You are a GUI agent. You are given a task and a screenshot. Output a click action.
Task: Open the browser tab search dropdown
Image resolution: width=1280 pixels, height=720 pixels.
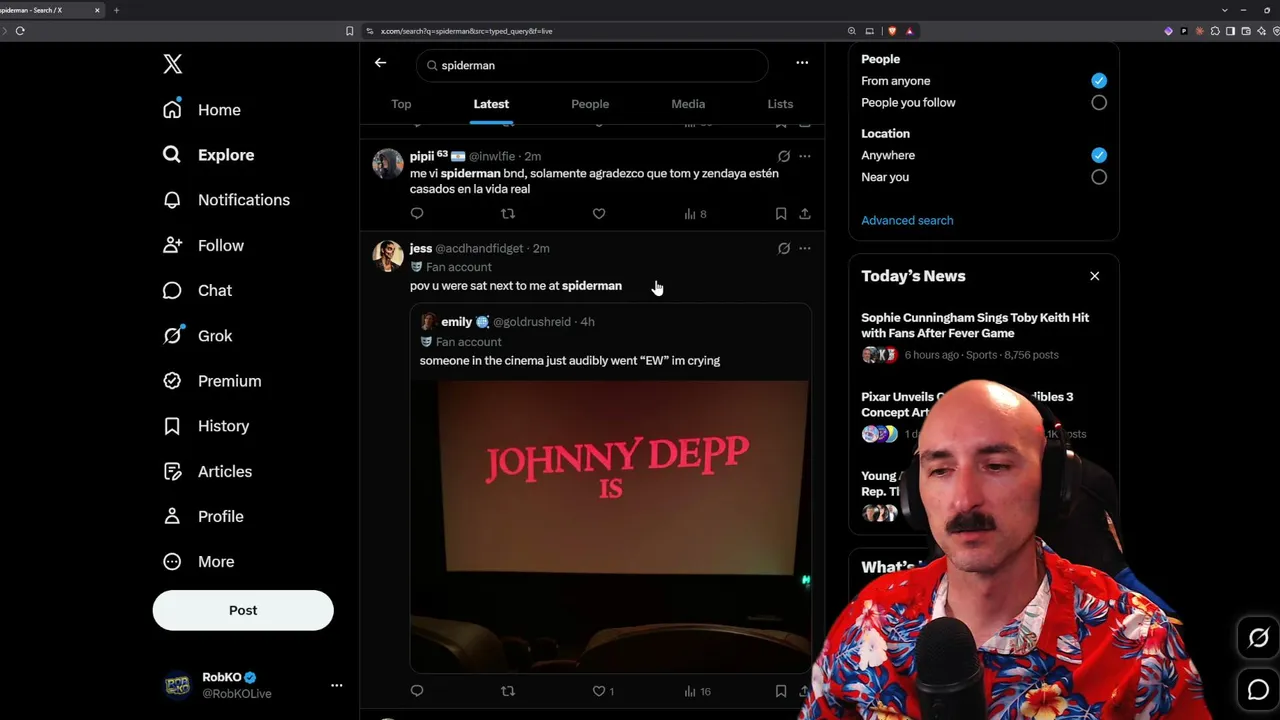[x=1225, y=10]
